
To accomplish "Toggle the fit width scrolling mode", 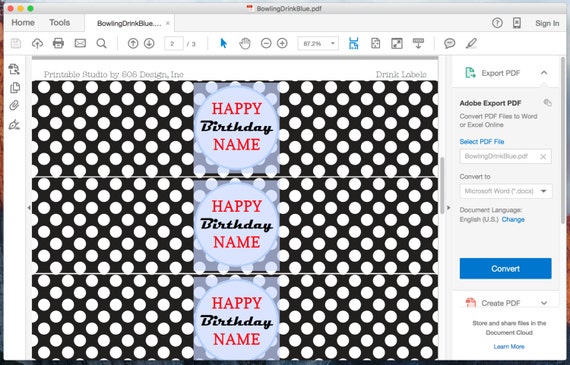I will pos(353,43).
